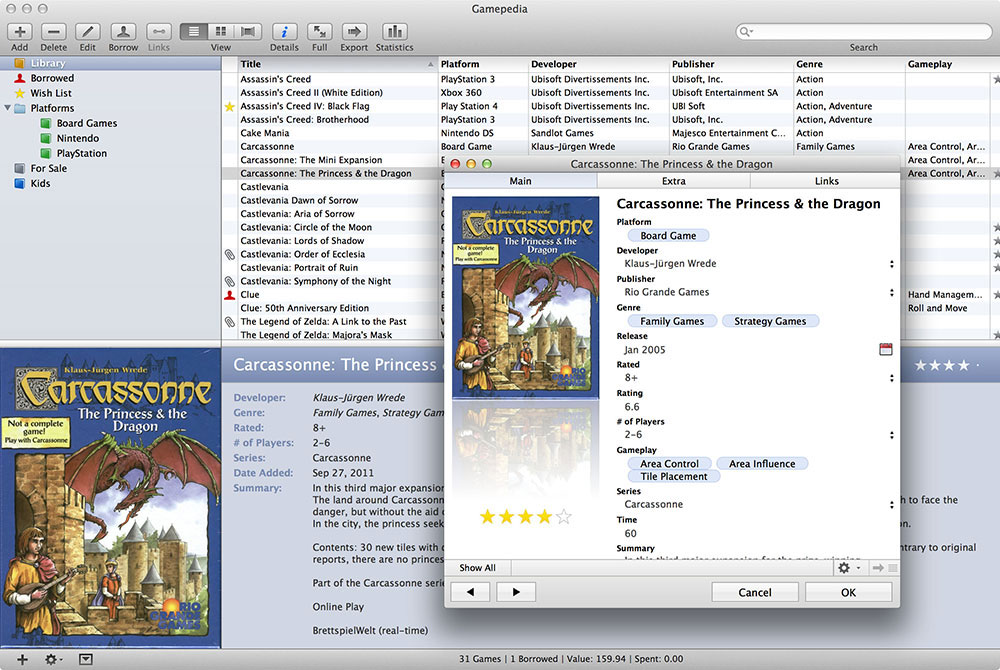The image size is (1000, 670).
Task: Click the Delete toolbar icon
Action: (x=54, y=32)
